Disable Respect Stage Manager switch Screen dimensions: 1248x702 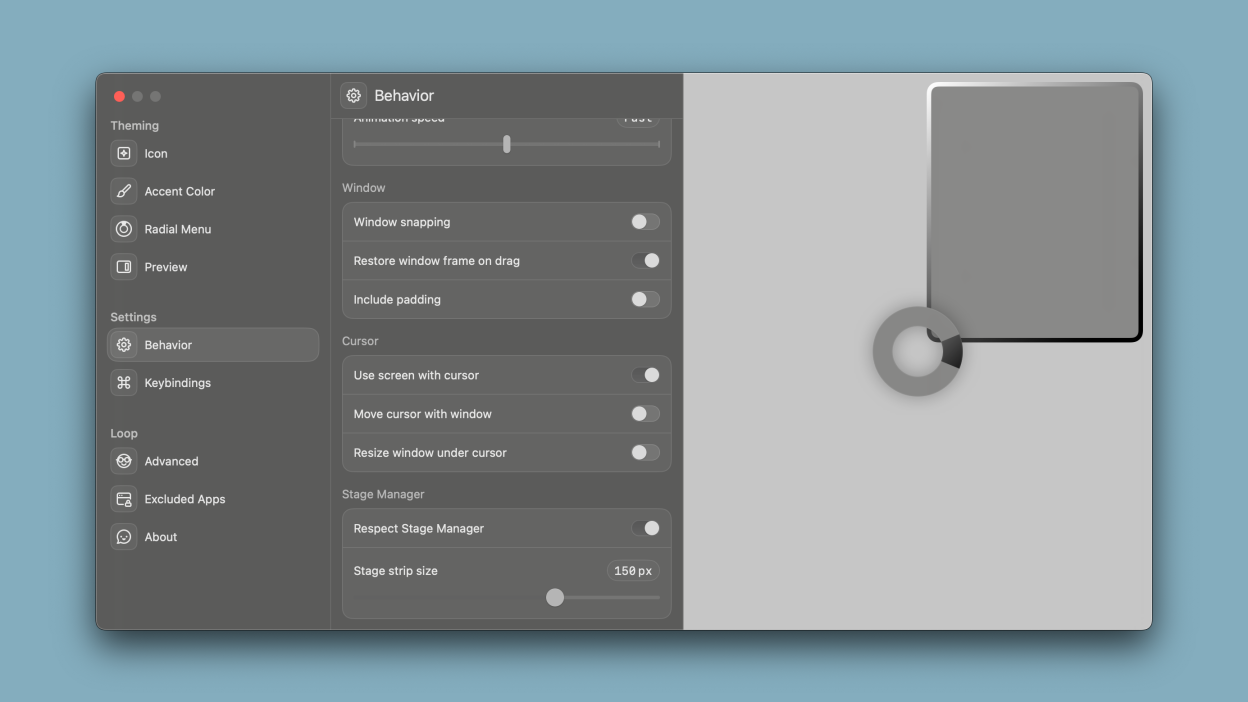point(645,528)
